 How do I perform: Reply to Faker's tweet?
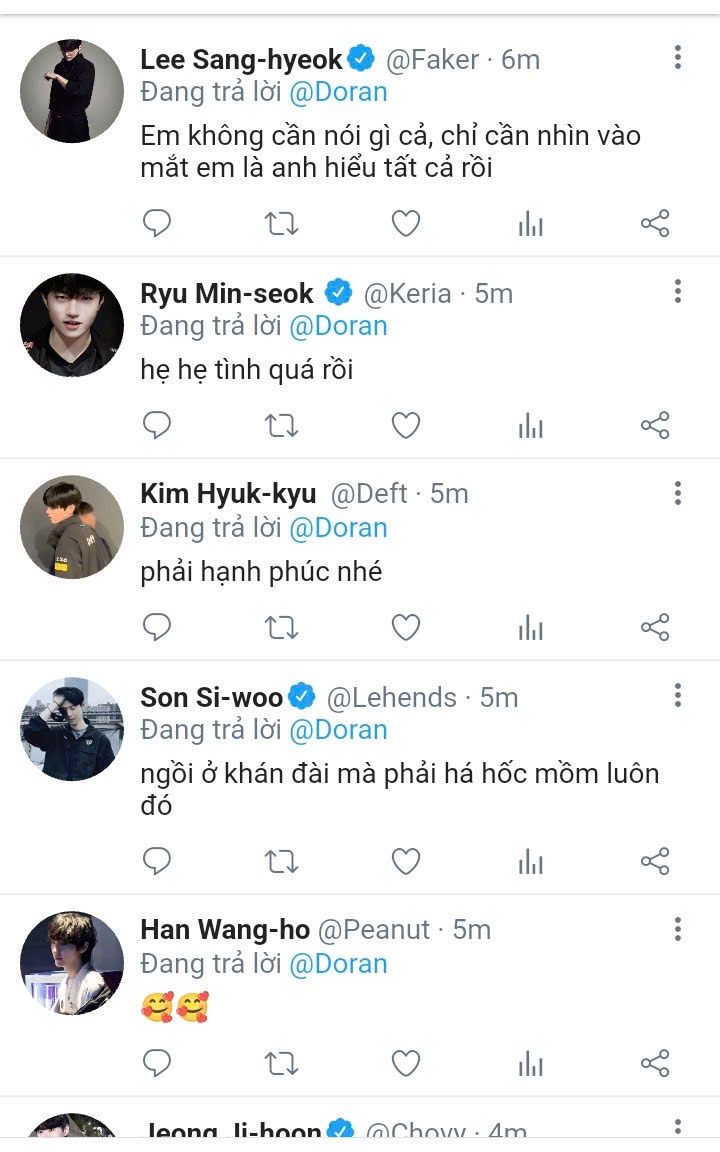[157, 223]
